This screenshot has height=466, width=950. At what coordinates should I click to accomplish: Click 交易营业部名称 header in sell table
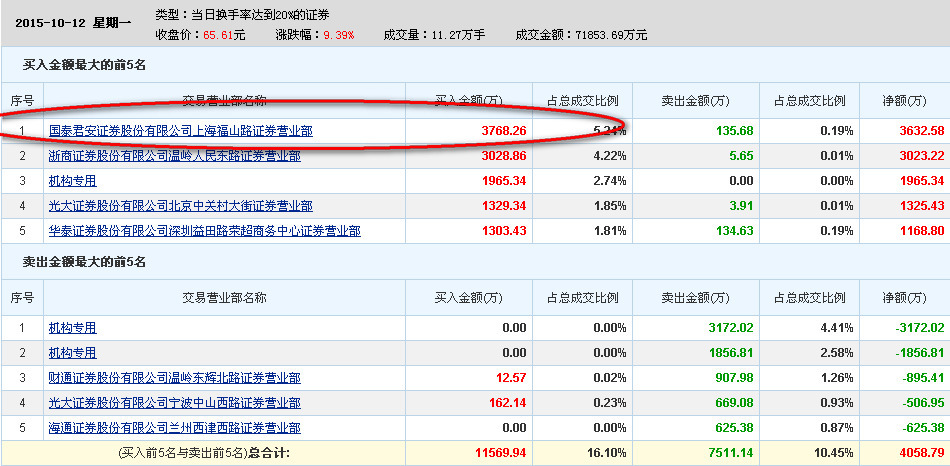225,298
